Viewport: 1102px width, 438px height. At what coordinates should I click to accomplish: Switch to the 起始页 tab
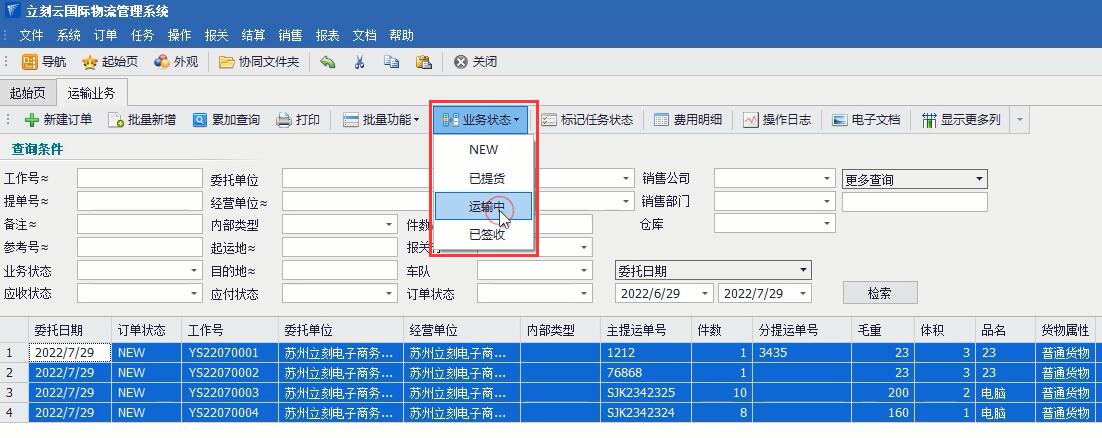click(27, 93)
